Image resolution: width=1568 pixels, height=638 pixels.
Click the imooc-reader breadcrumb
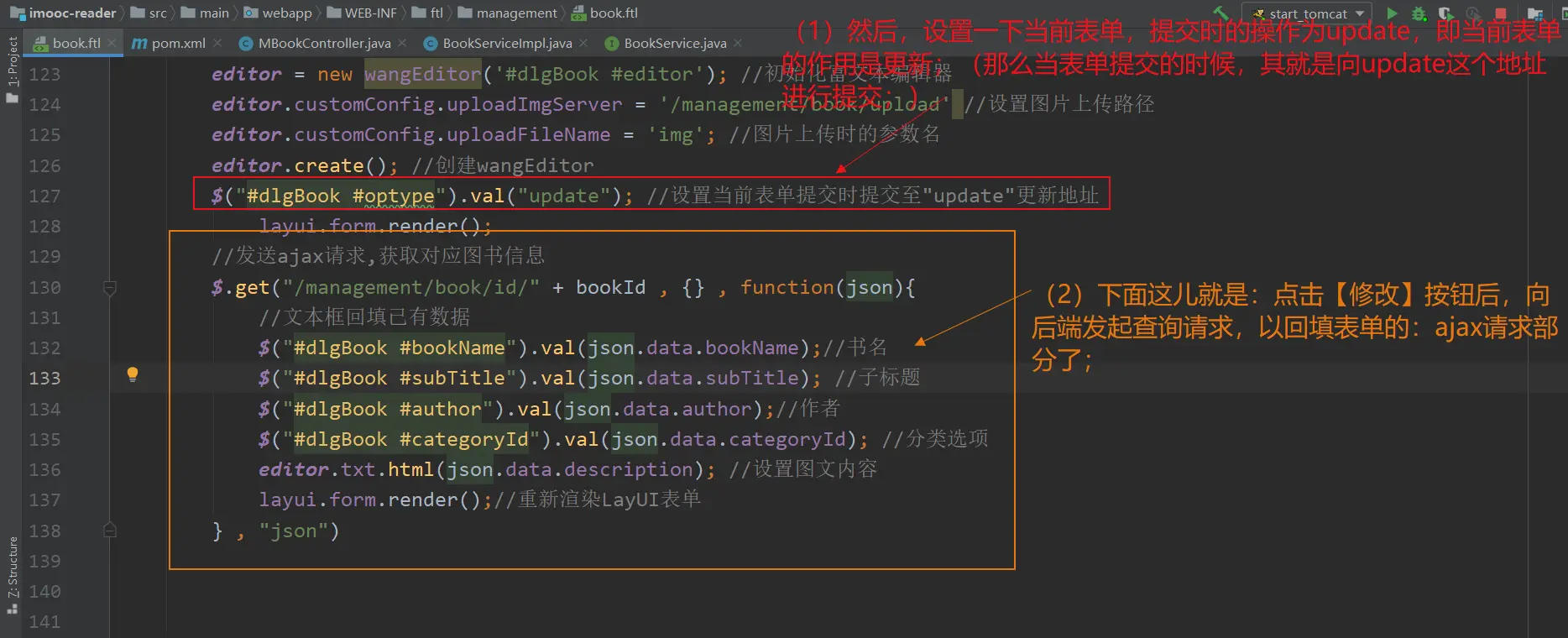click(63, 13)
